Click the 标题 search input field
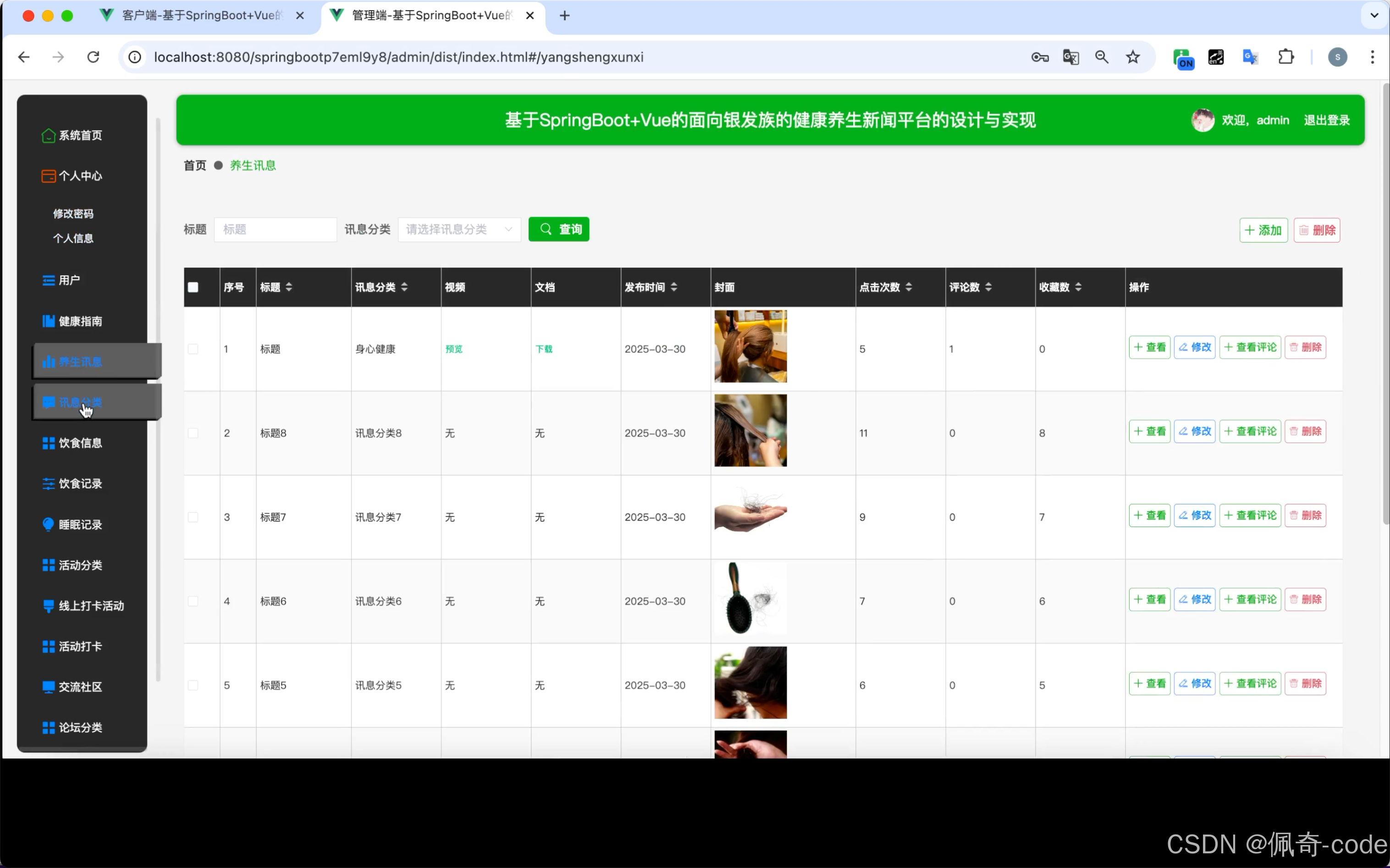The width and height of the screenshot is (1390, 868). pos(275,230)
